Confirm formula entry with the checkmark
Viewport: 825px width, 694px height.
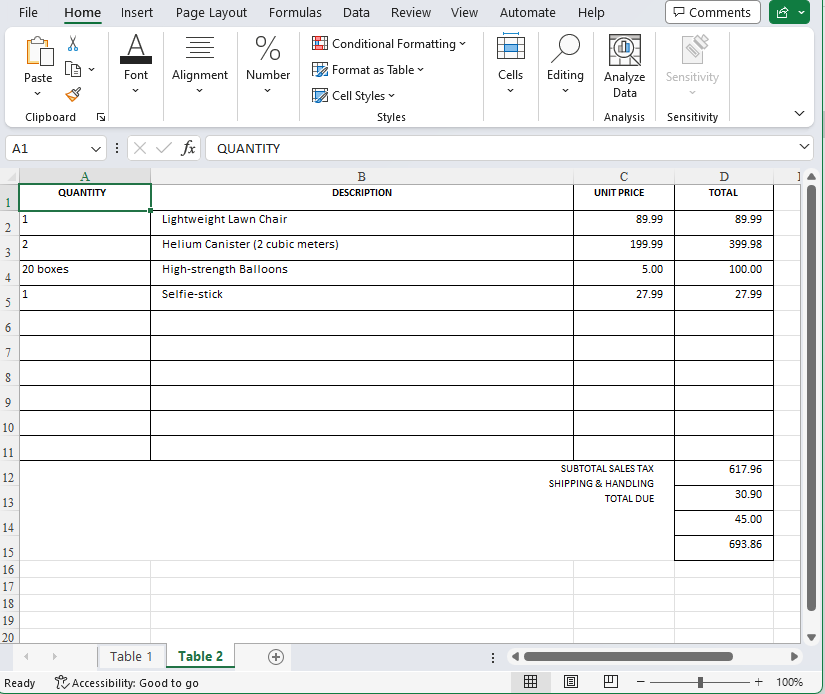coord(162,147)
